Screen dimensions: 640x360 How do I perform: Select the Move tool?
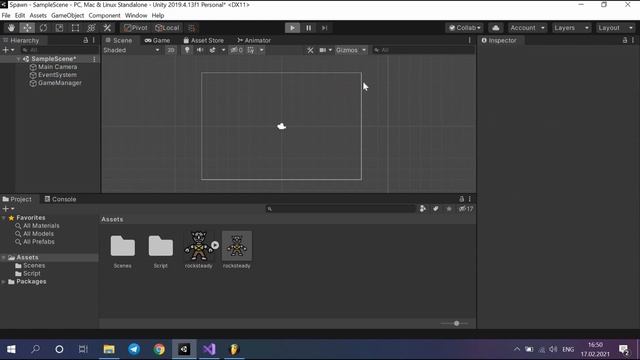point(27,28)
